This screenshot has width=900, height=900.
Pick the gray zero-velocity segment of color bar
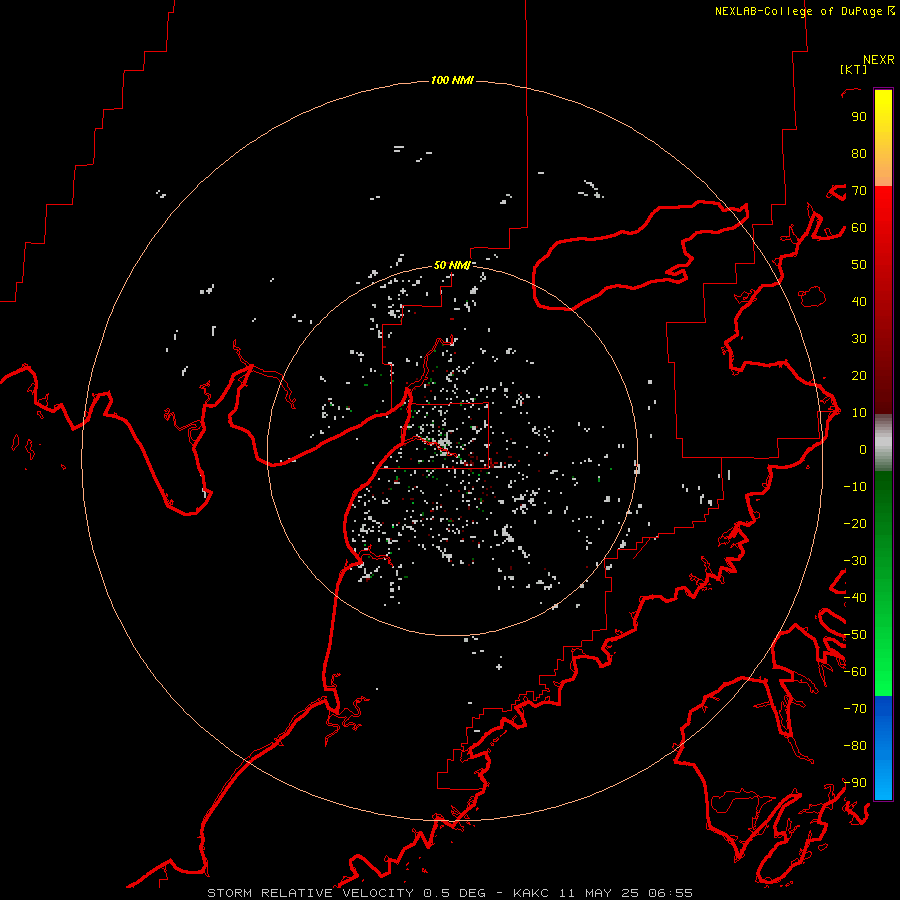click(883, 443)
